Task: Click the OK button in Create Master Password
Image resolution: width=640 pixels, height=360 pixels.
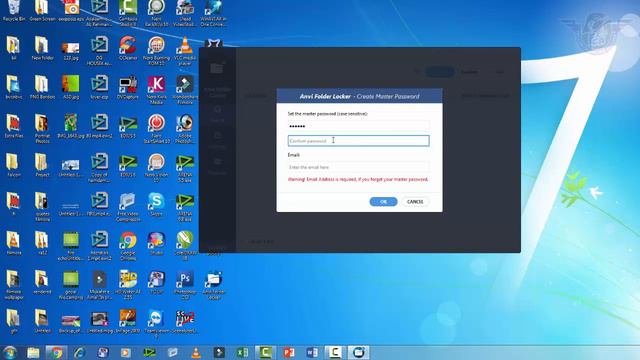Action: [x=383, y=202]
